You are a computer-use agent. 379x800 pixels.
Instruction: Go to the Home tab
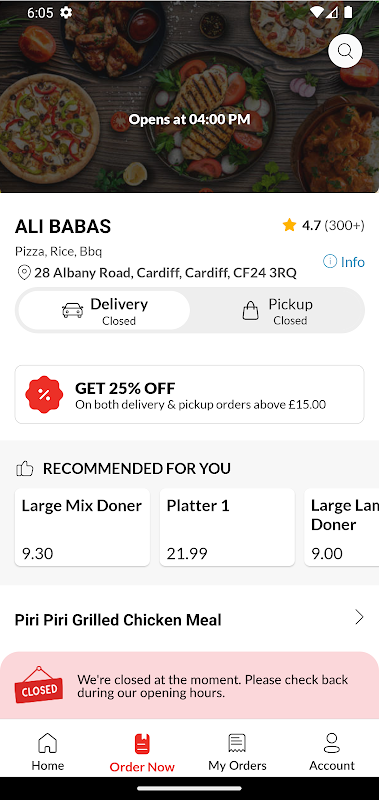(x=47, y=752)
